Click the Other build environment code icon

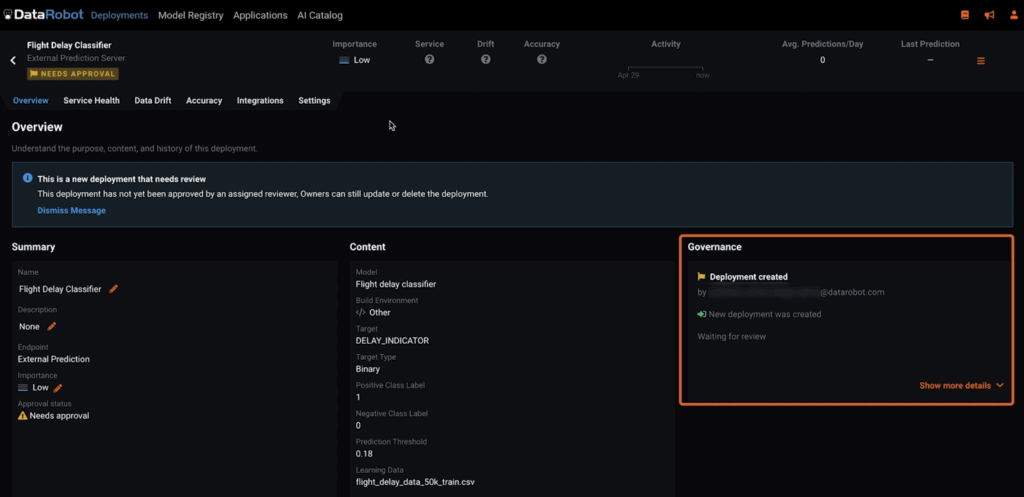click(x=360, y=312)
